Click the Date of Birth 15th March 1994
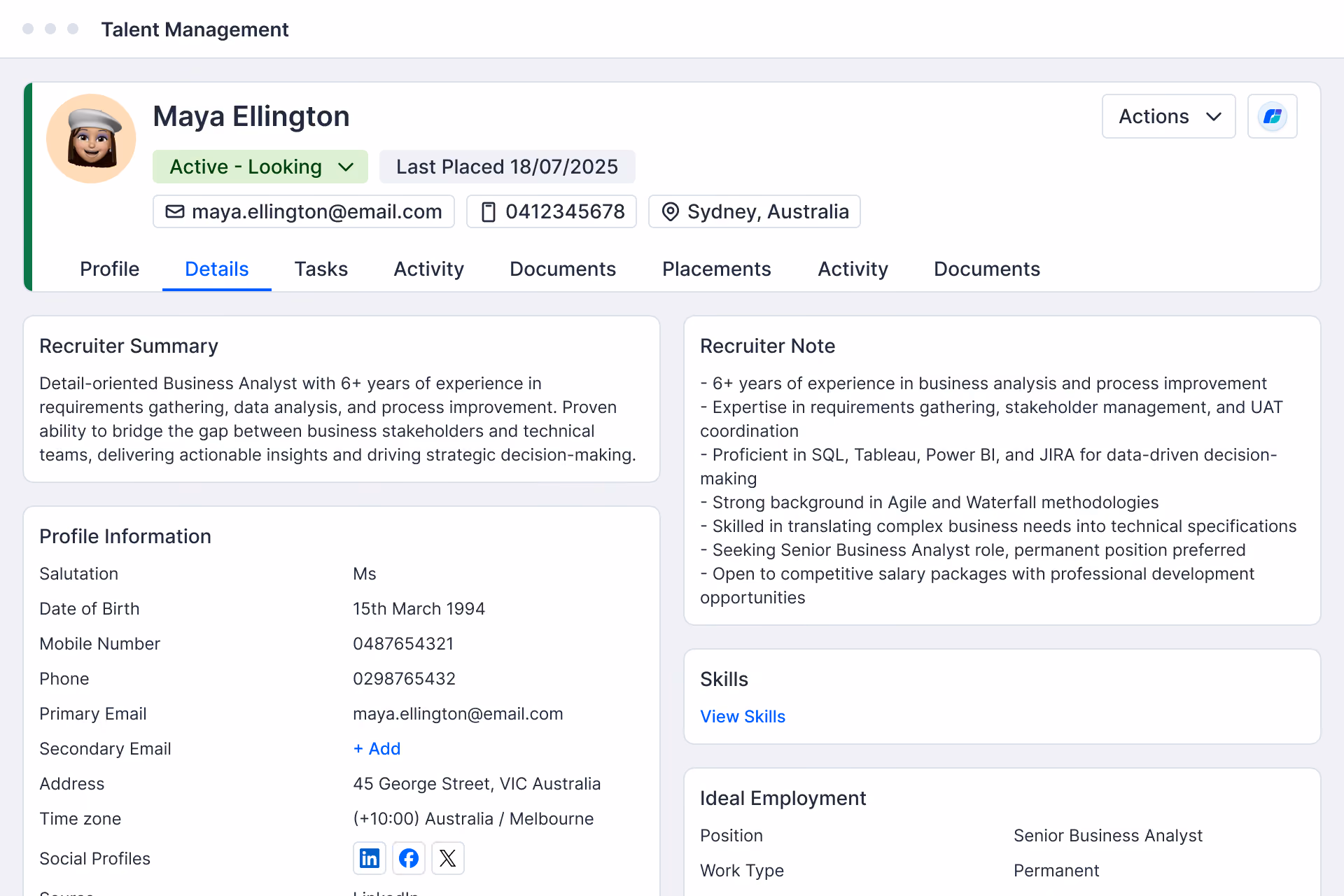Image resolution: width=1344 pixels, height=896 pixels. (419, 609)
